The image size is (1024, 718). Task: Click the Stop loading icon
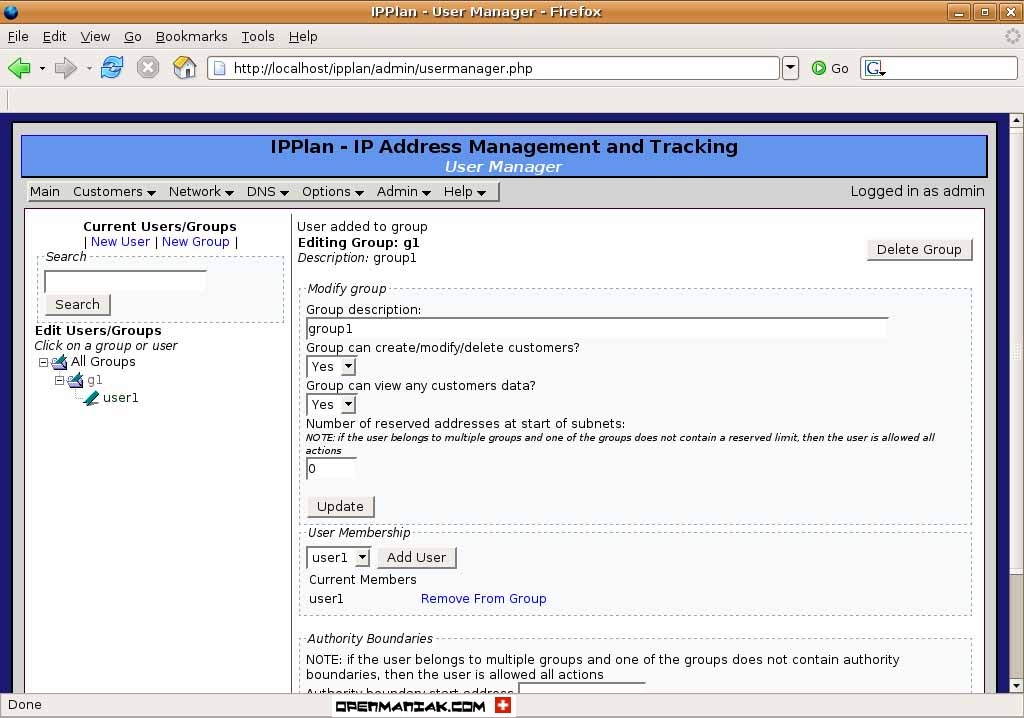pos(148,67)
